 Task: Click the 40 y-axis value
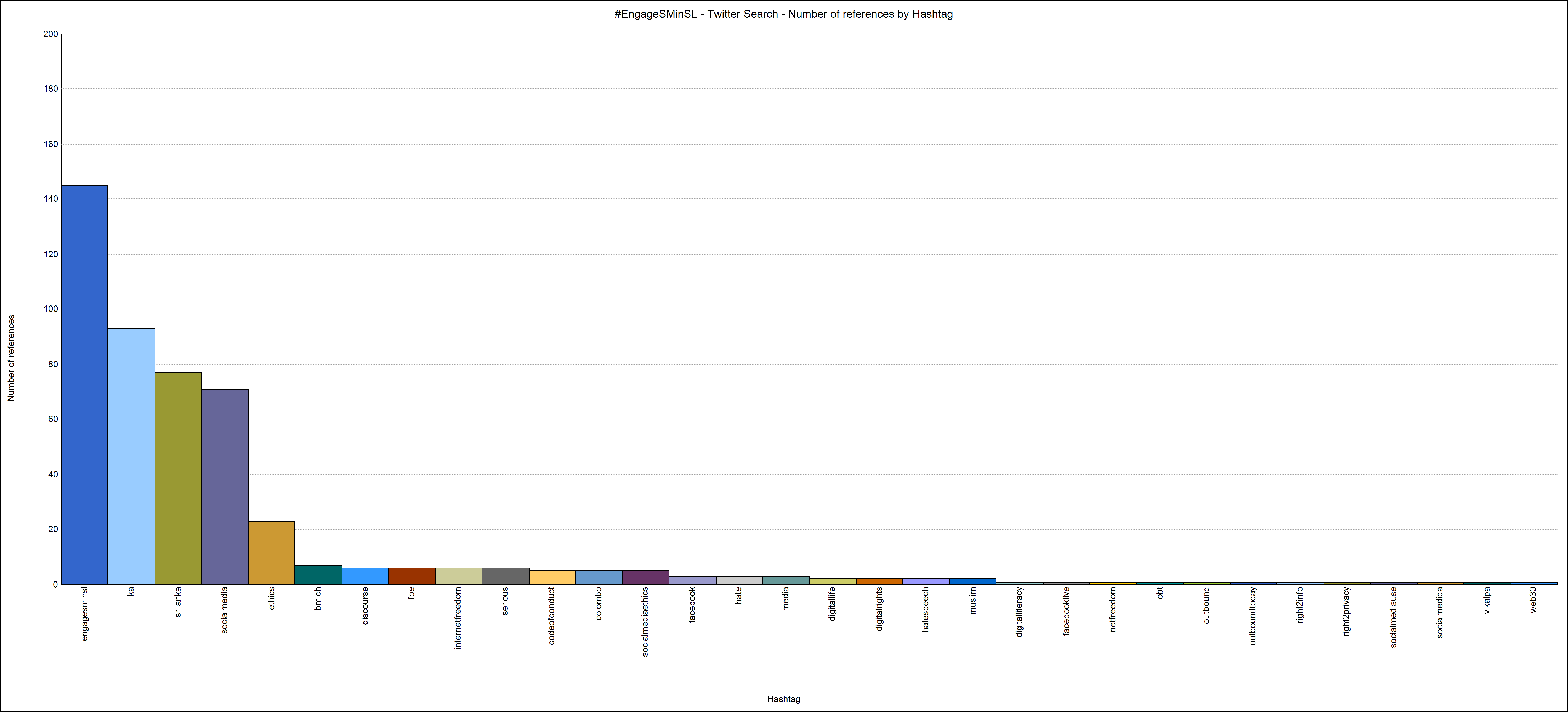pyautogui.click(x=54, y=475)
